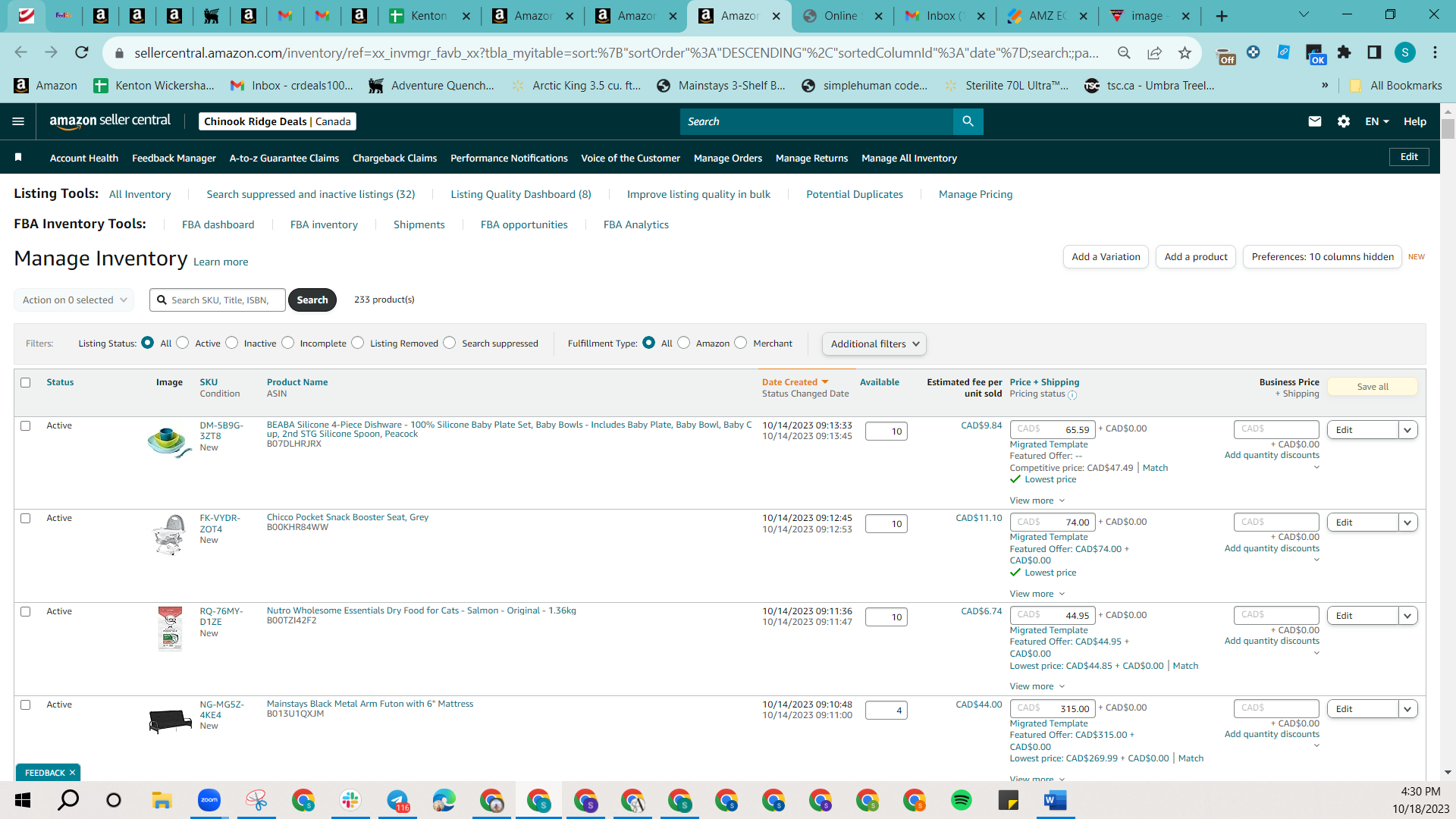Open the Action on 0 selected dropdown
This screenshot has height=819, width=1456.
pos(74,300)
